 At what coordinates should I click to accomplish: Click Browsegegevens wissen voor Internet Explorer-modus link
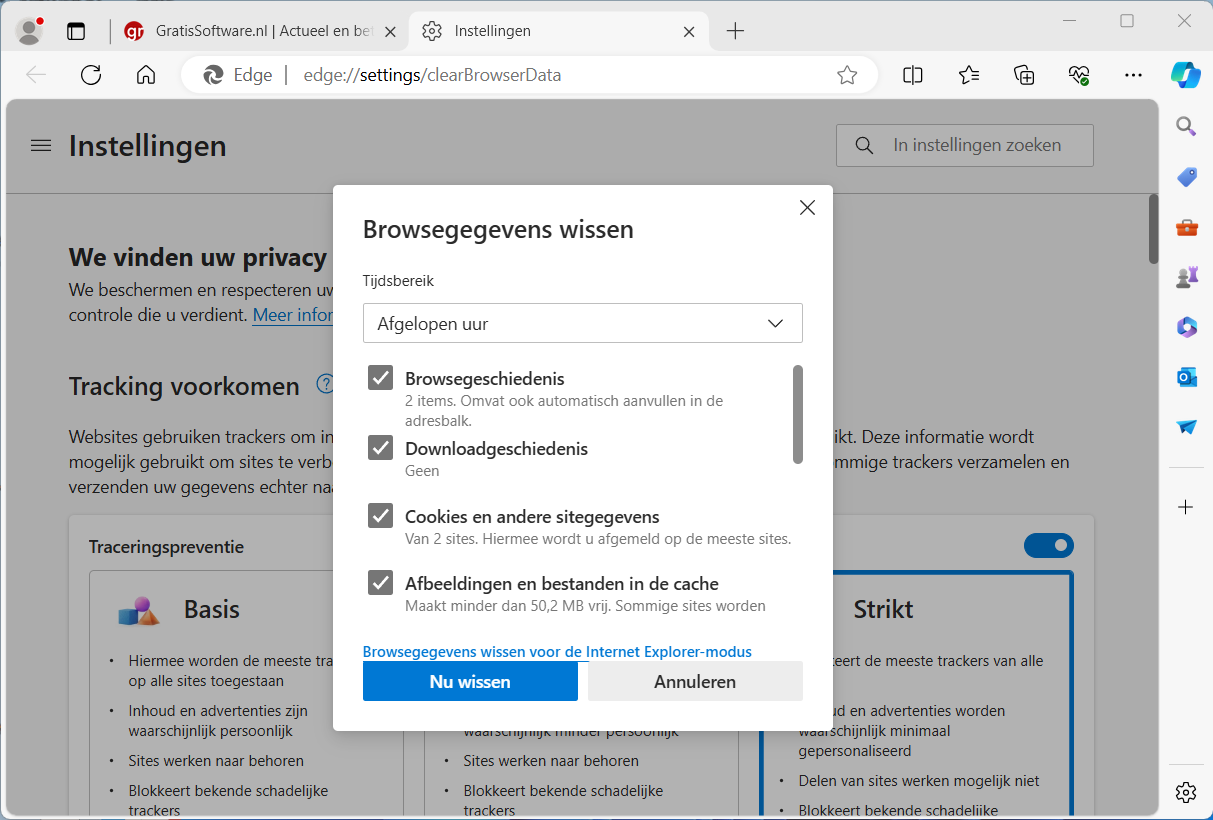[557, 651]
